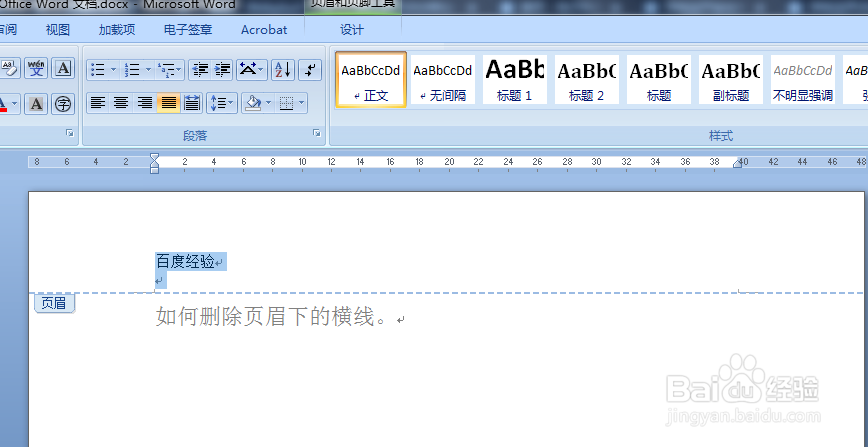Open the Phonetic Guide (wén) tool
This screenshot has height=447, width=868.
tap(37, 69)
